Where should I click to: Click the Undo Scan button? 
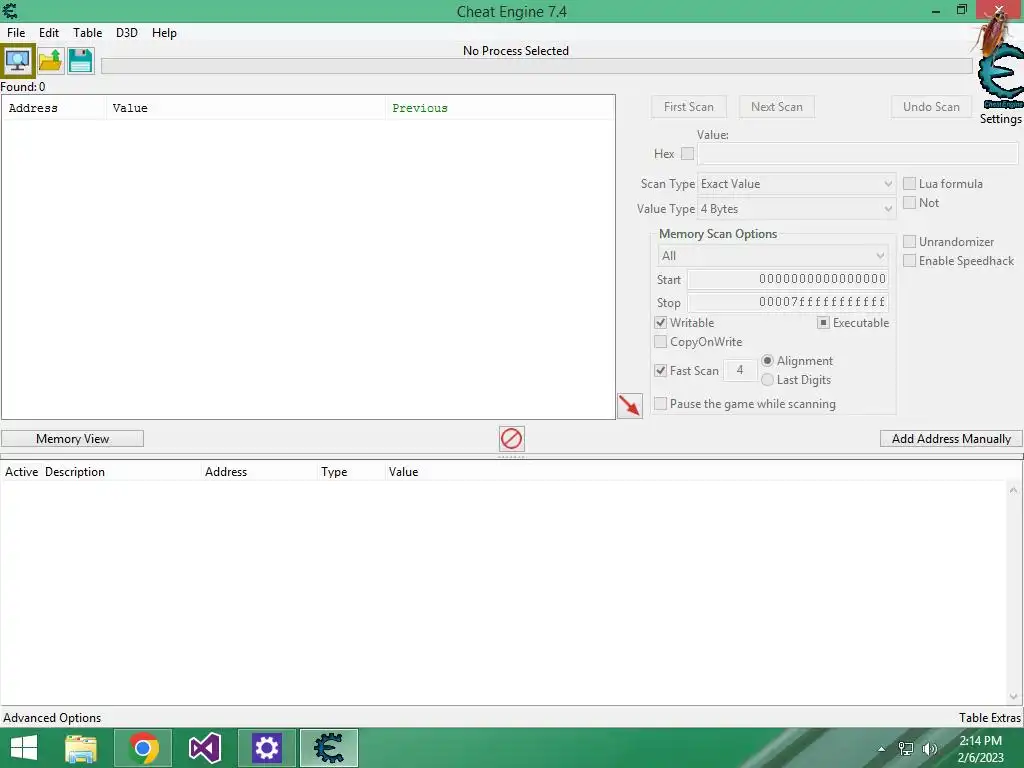931,106
